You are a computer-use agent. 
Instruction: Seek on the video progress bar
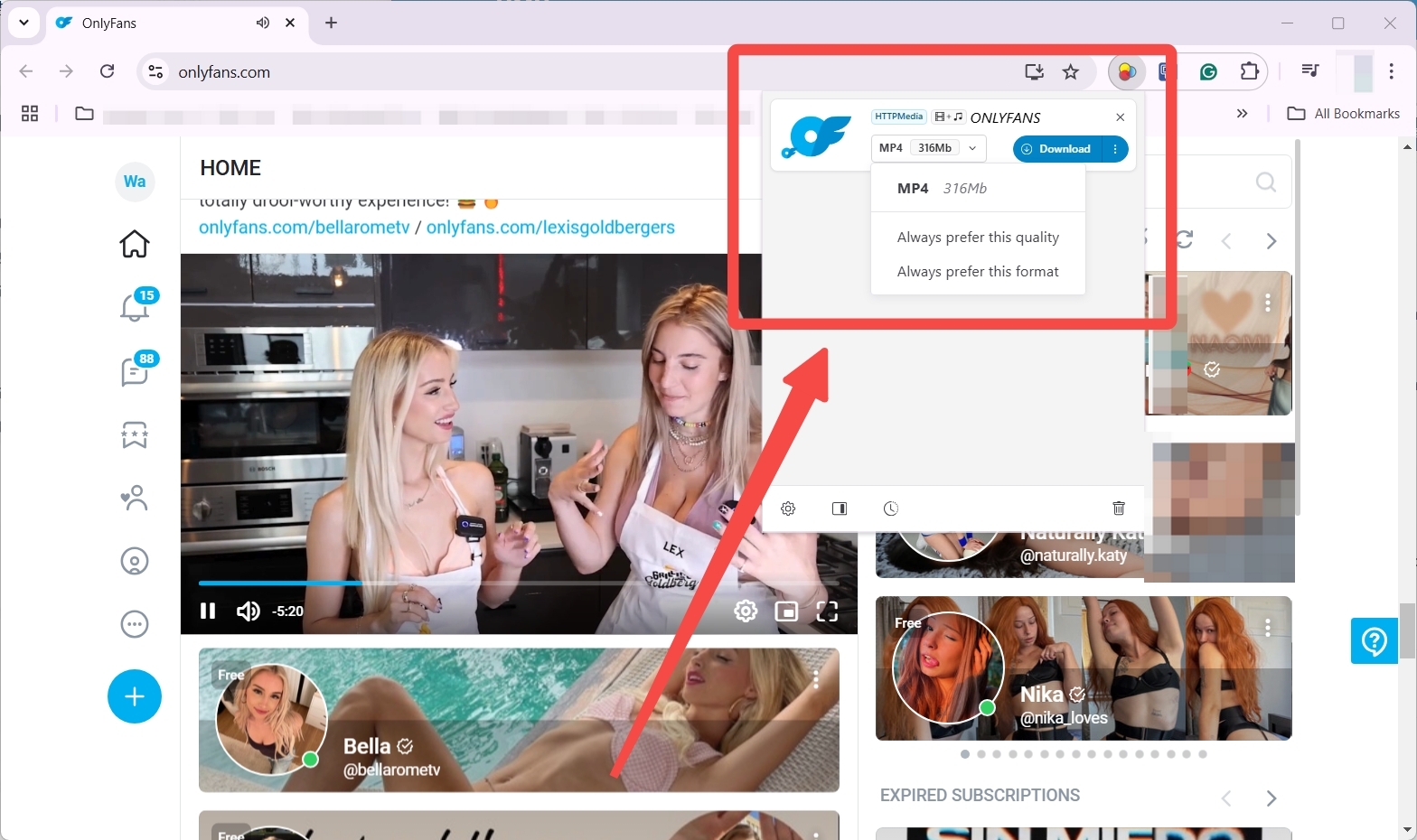pos(519,583)
